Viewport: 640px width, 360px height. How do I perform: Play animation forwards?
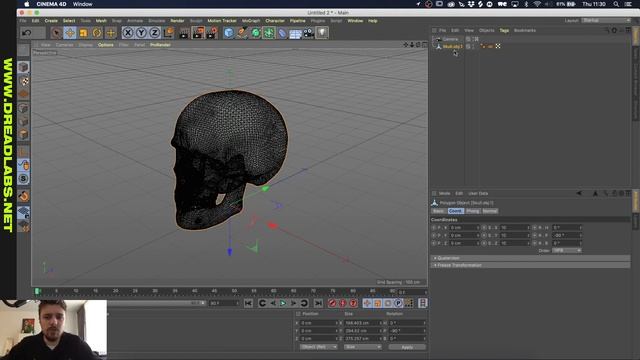pos(283,303)
